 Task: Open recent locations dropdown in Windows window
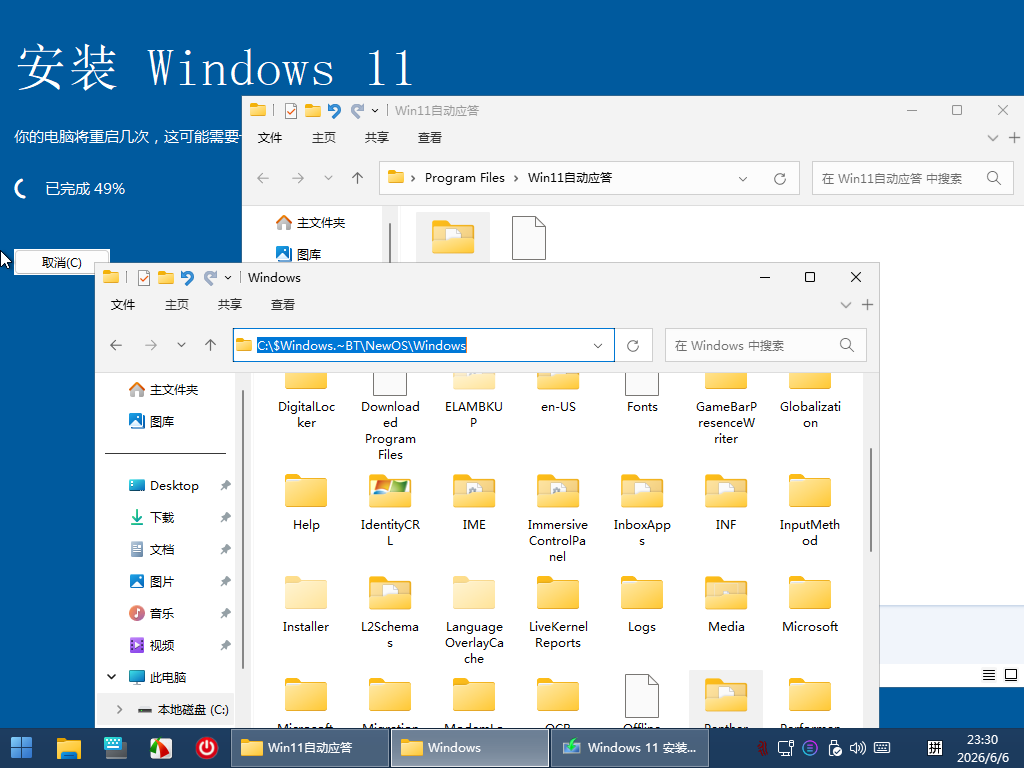point(181,345)
